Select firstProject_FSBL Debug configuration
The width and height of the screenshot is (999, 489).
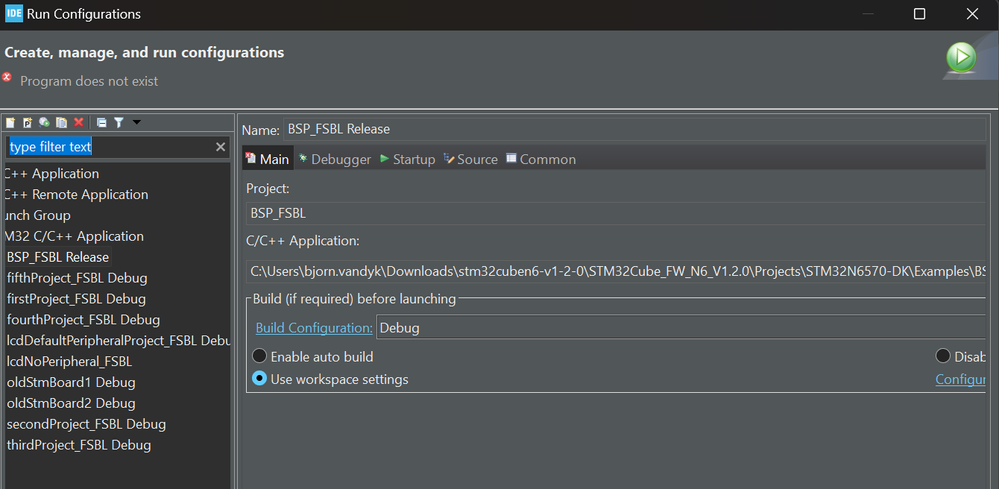pyautogui.click(x=76, y=299)
